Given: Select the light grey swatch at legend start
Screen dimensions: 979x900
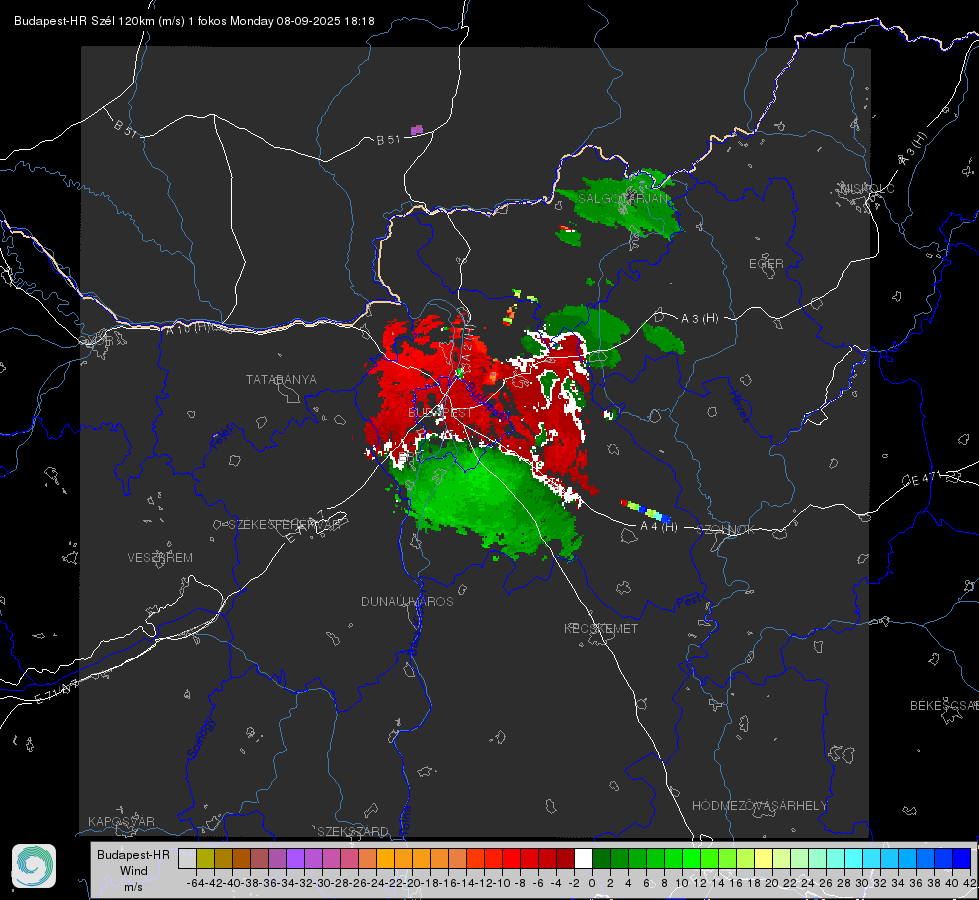Looking at the screenshot, I should (x=187, y=858).
